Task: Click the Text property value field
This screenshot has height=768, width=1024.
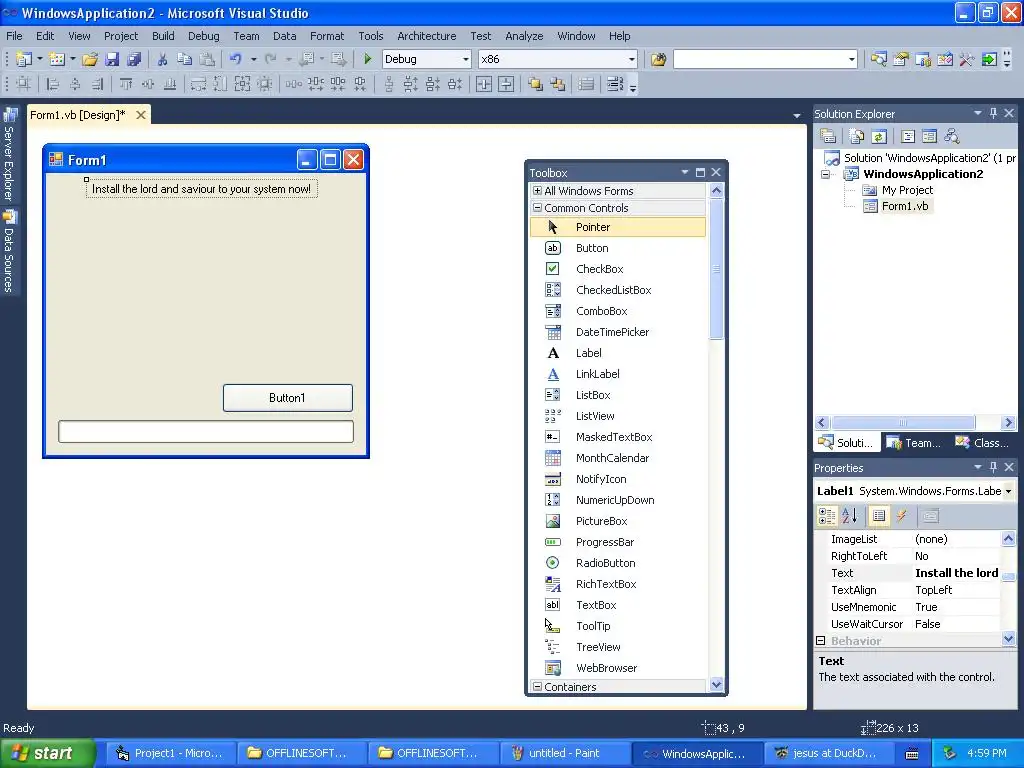Action: pos(956,573)
